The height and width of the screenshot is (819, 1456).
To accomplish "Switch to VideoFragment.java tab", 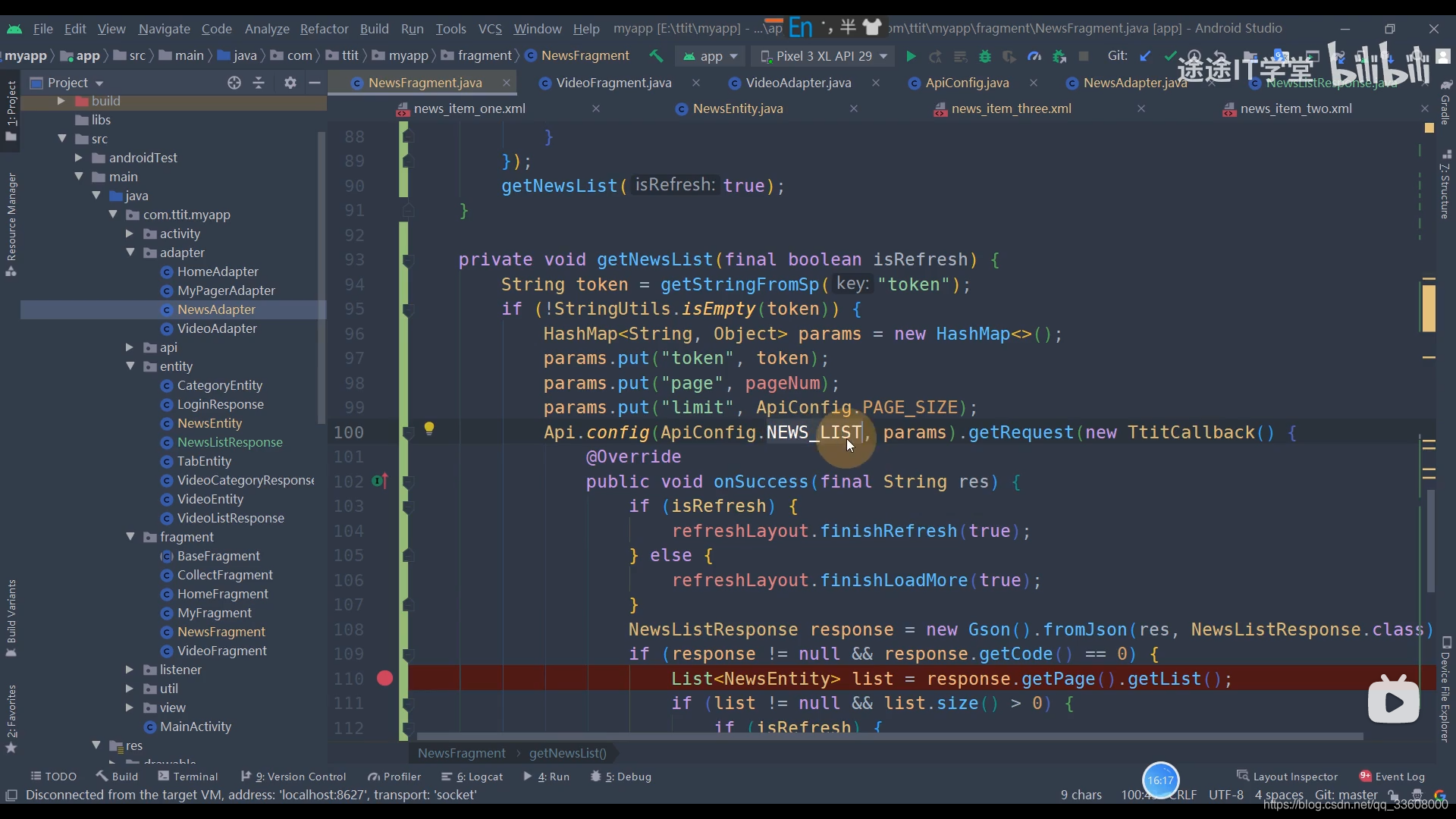I will (613, 83).
